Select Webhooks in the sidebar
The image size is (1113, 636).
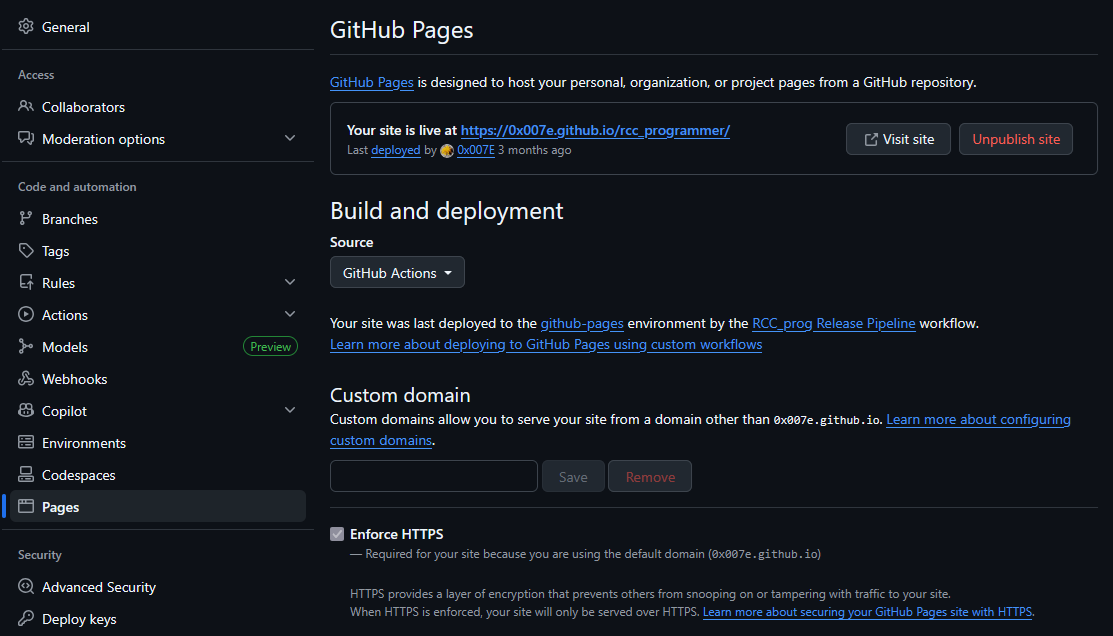point(158,379)
